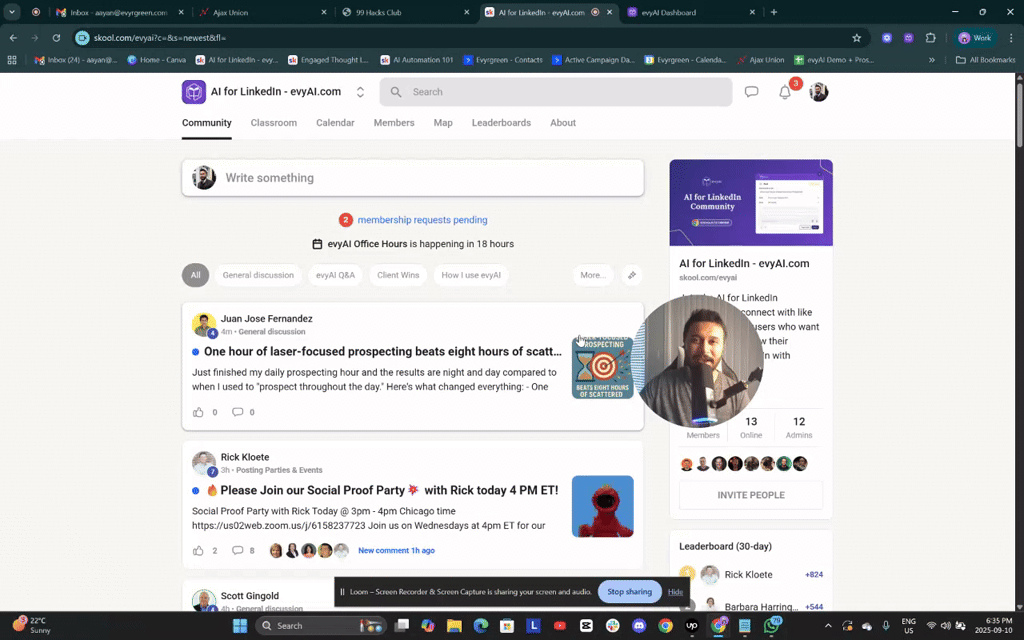Open the About tab
The height and width of the screenshot is (640, 1024).
coord(563,123)
